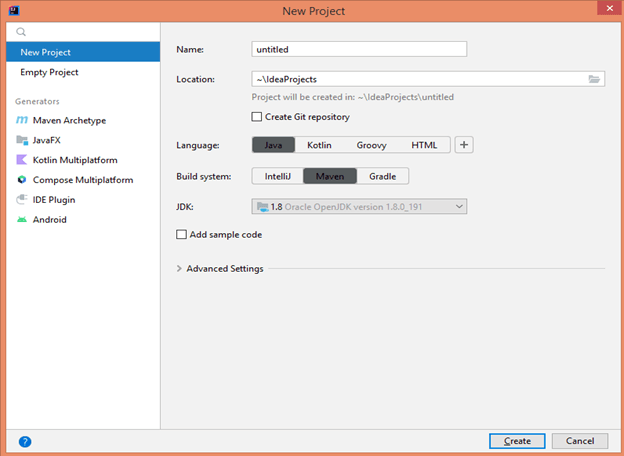Viewport: 624px width, 456px height.
Task: Click the IntelliJ IDEA logo in title bar
Action: pos(14,10)
